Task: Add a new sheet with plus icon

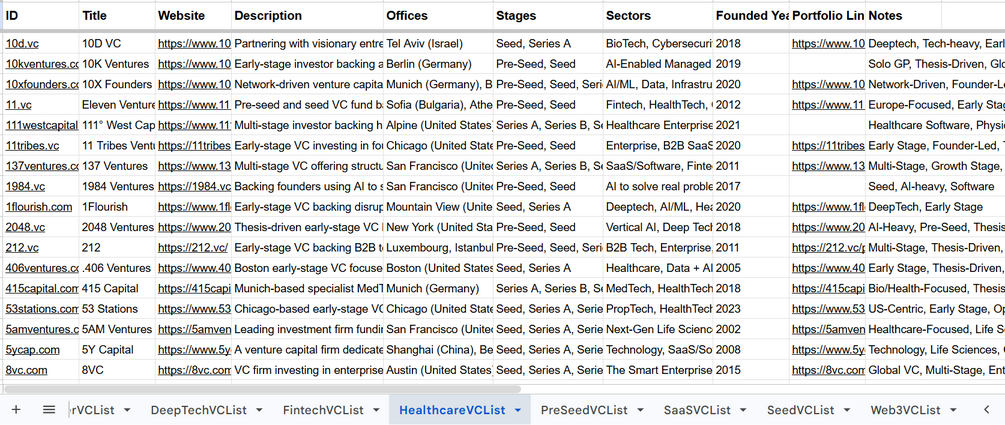Action: (x=16, y=410)
